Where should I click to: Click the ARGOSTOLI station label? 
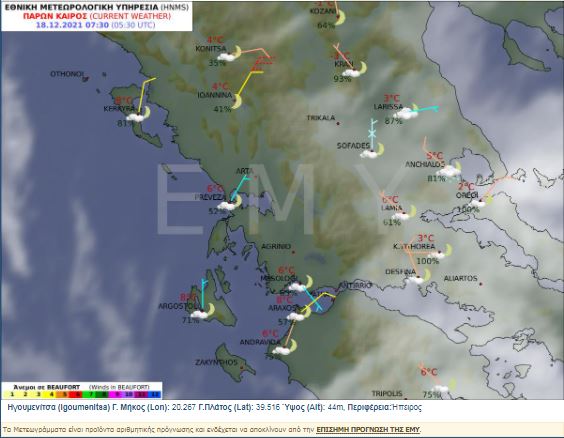pos(178,306)
